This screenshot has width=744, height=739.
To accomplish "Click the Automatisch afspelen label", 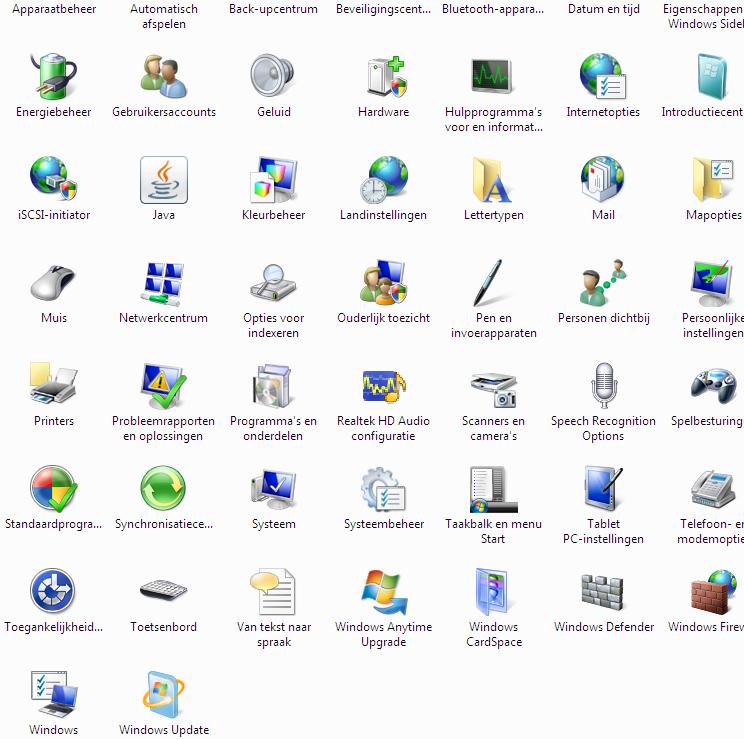I will pyautogui.click(x=164, y=16).
